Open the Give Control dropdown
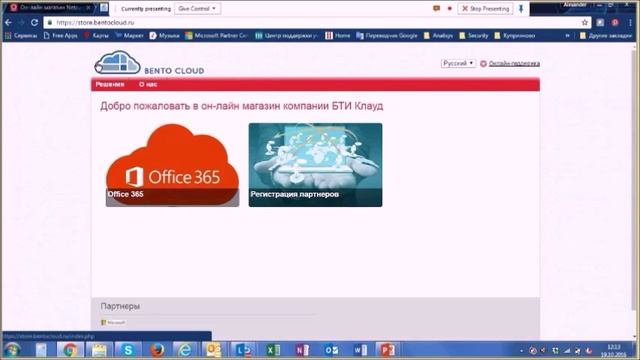640x360 pixels. (x=198, y=9)
